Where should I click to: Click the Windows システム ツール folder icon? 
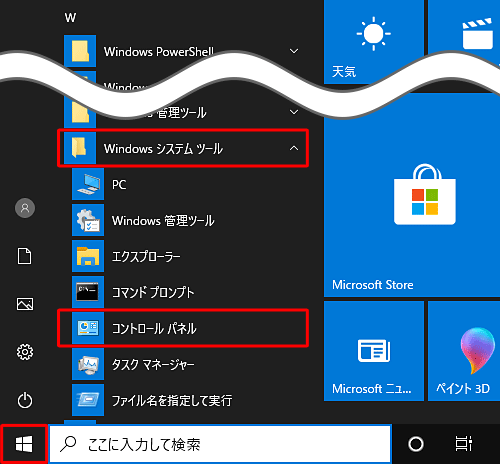click(80, 148)
